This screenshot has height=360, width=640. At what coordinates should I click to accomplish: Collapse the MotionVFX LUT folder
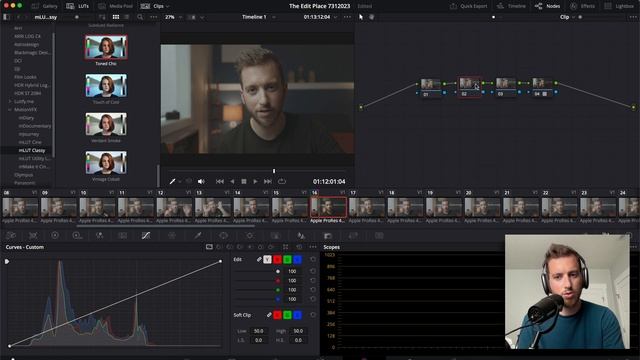[10, 109]
